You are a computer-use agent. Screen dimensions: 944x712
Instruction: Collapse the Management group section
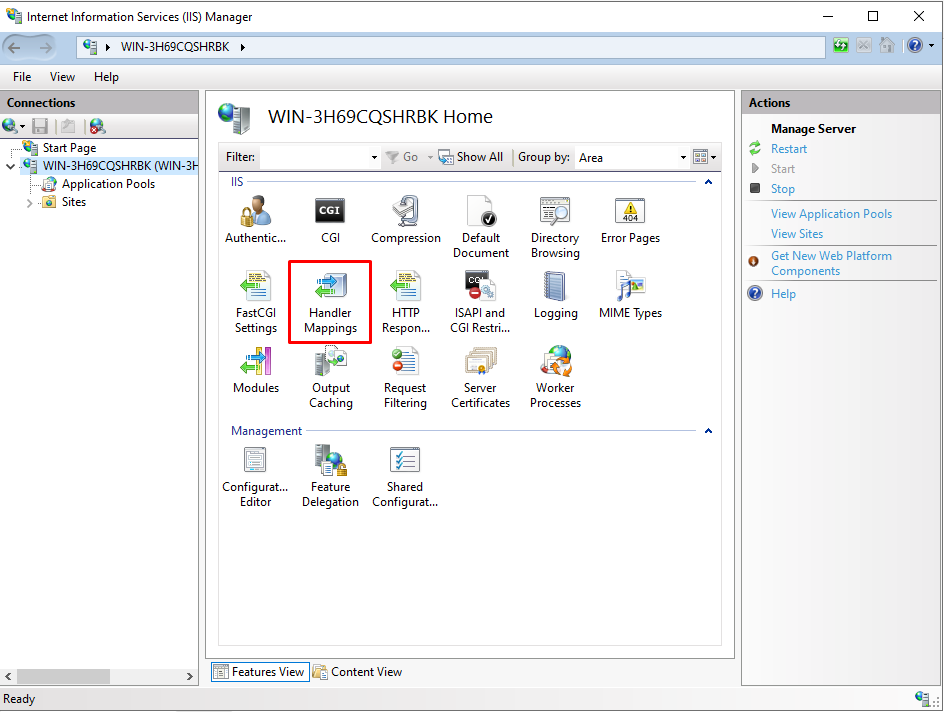coord(709,431)
